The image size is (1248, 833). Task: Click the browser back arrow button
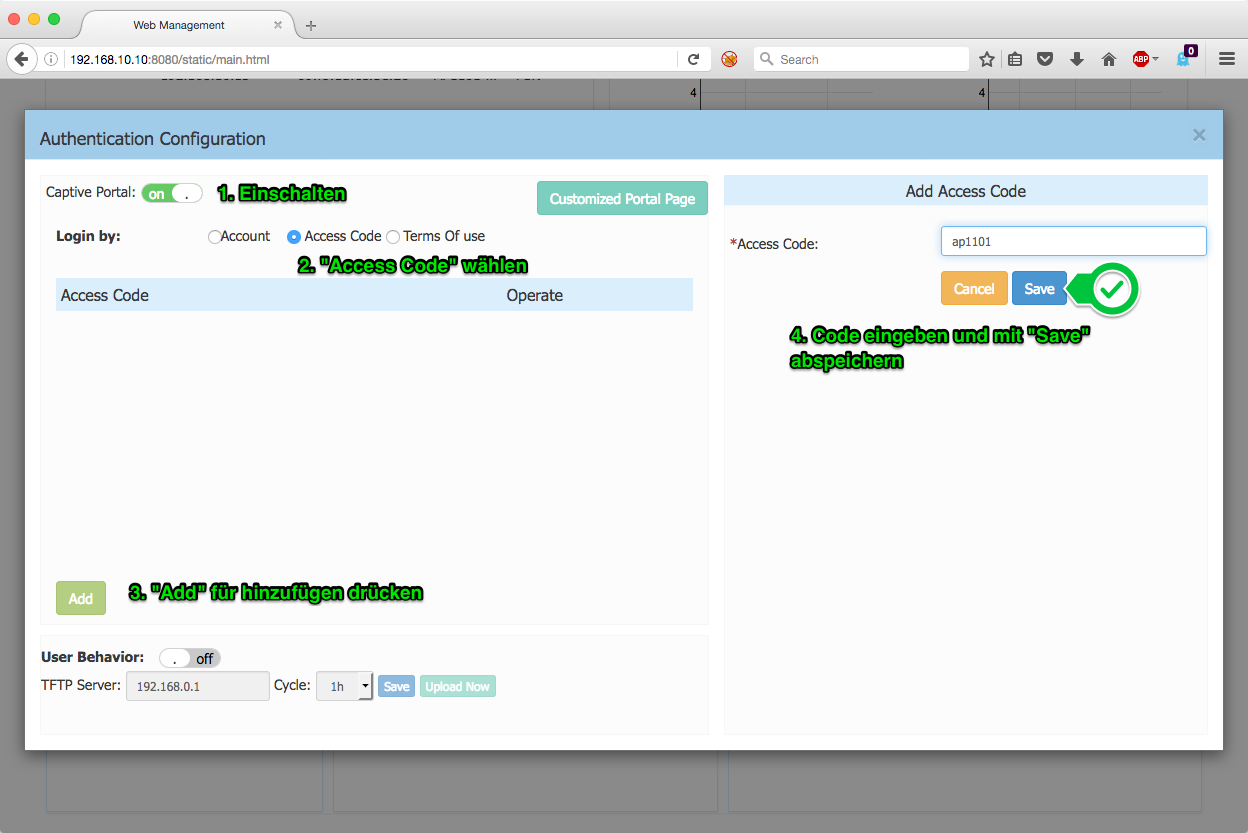coord(21,59)
